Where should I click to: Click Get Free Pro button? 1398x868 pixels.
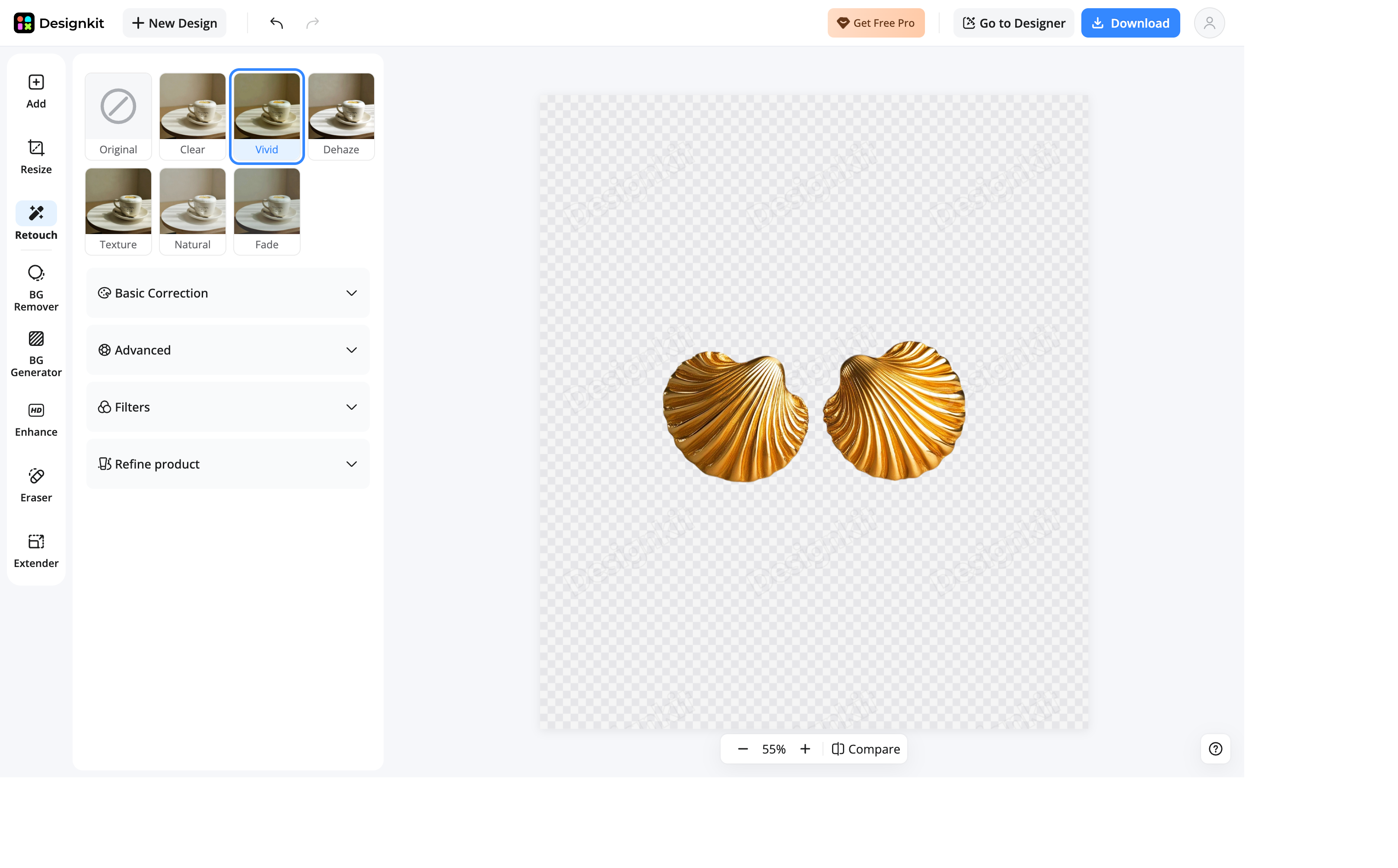[x=876, y=23]
